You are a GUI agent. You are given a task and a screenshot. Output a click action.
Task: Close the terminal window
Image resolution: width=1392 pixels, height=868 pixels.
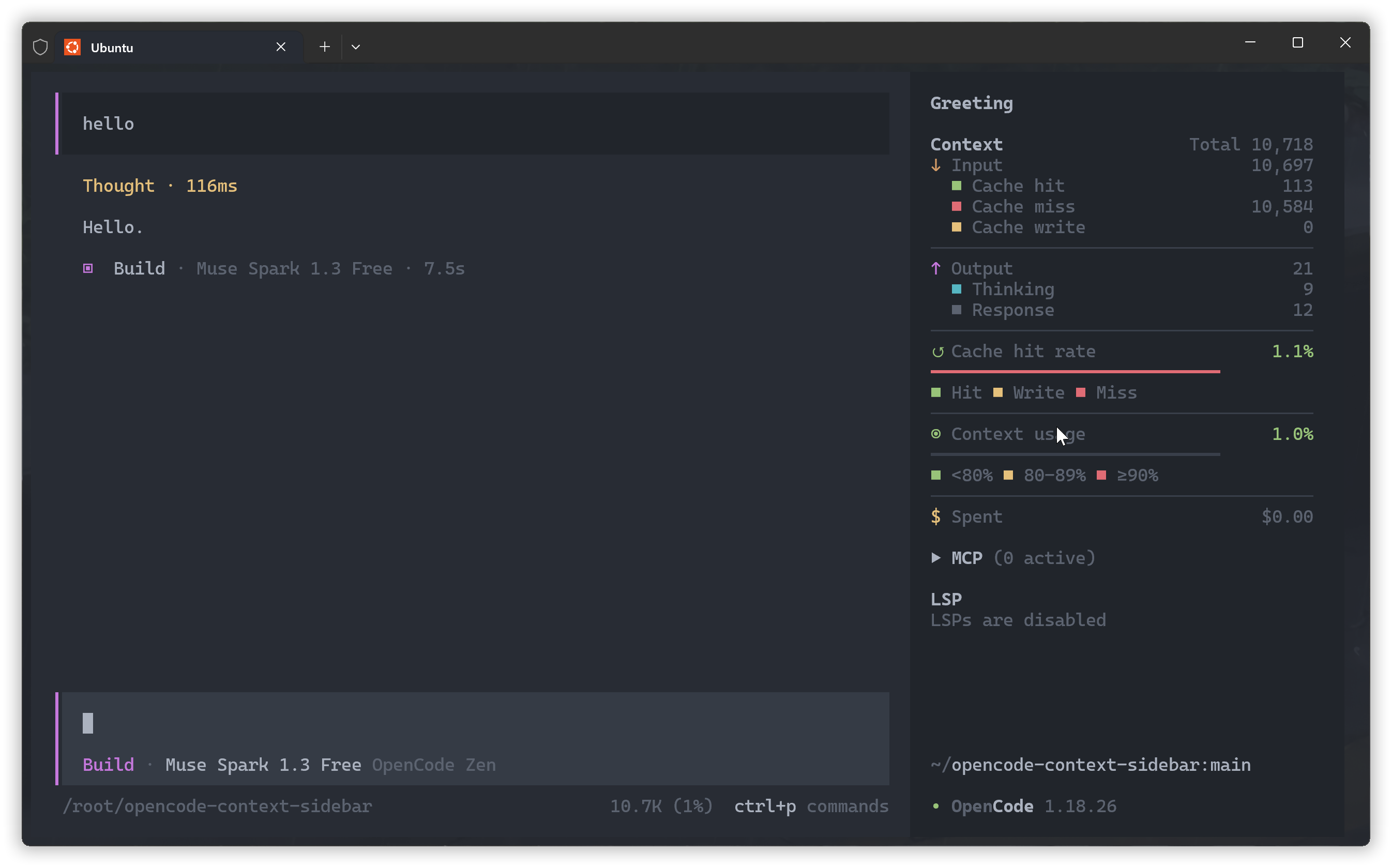click(x=1345, y=42)
